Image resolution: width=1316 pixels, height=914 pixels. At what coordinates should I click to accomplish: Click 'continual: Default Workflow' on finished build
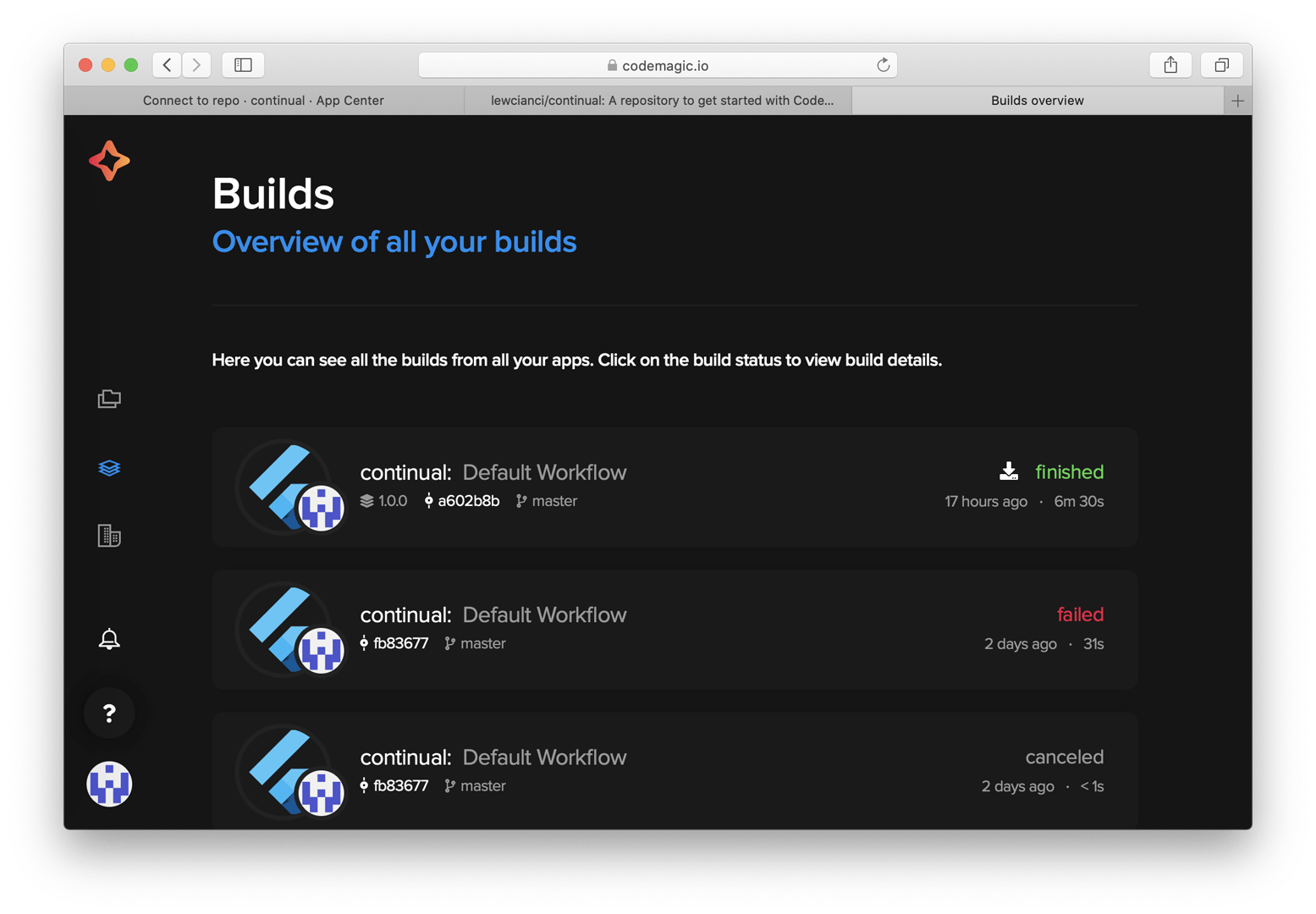(x=493, y=472)
